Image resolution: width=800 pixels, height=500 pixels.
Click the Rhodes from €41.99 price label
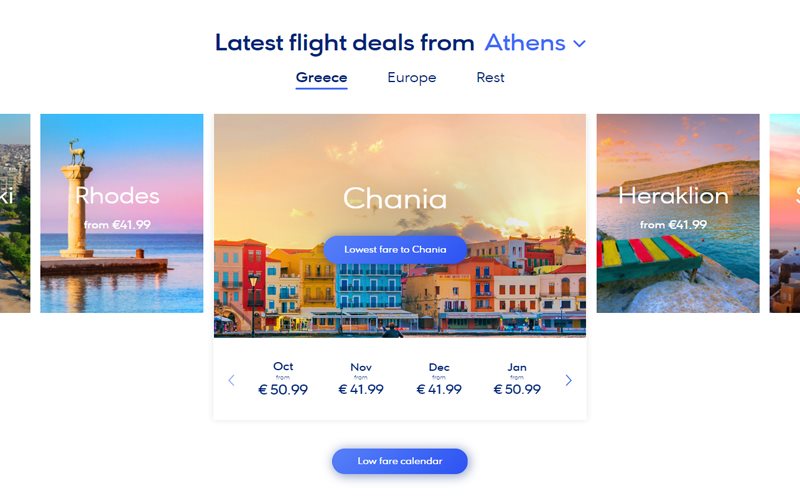point(118,225)
